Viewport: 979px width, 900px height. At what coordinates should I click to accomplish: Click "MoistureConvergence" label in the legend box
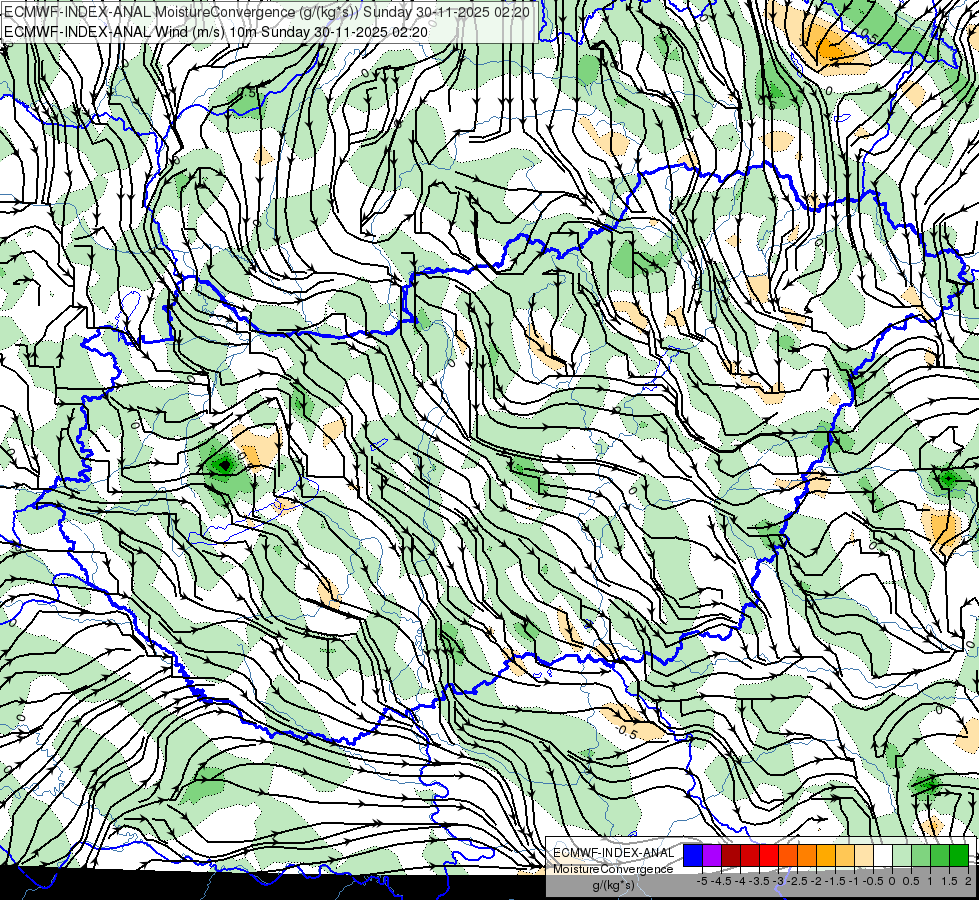point(613,869)
